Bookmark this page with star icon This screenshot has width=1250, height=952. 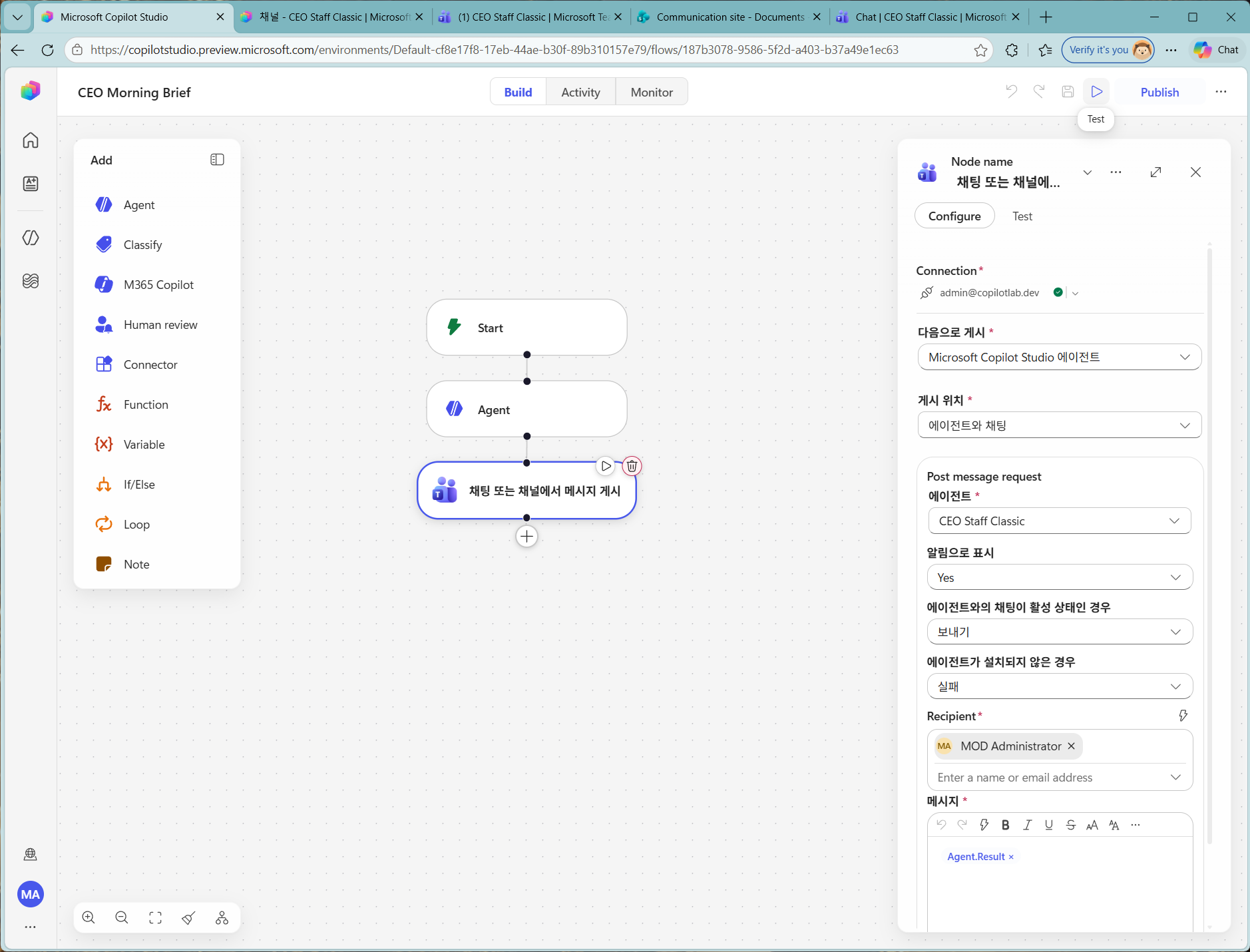980,50
